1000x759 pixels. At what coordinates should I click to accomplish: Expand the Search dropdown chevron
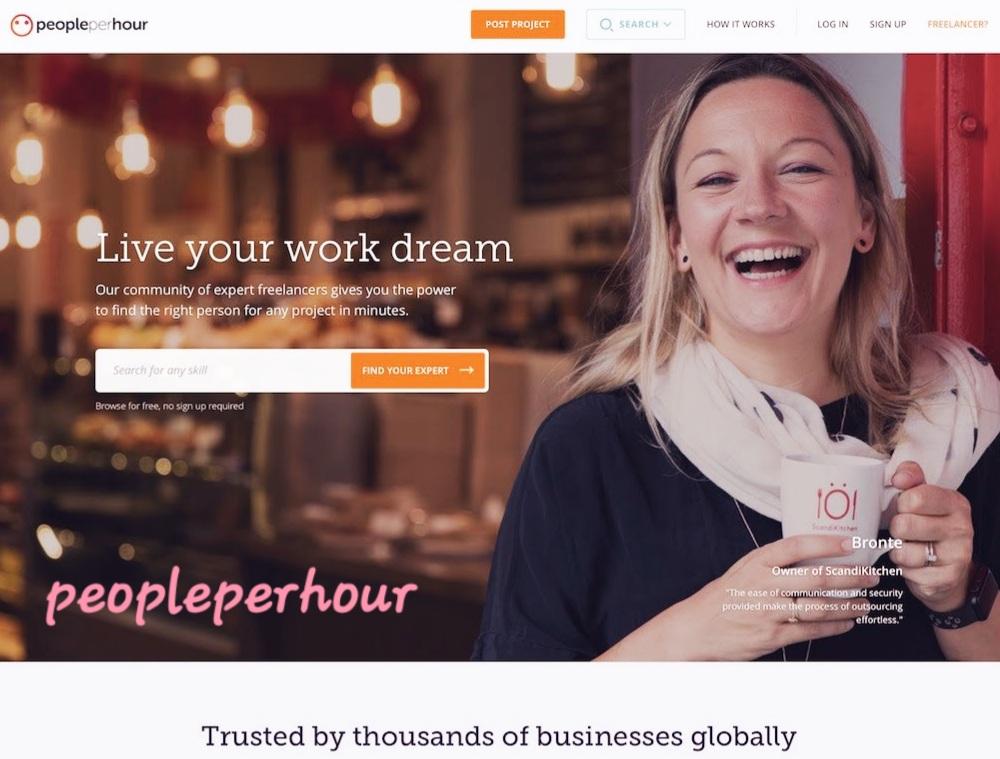[x=667, y=24]
